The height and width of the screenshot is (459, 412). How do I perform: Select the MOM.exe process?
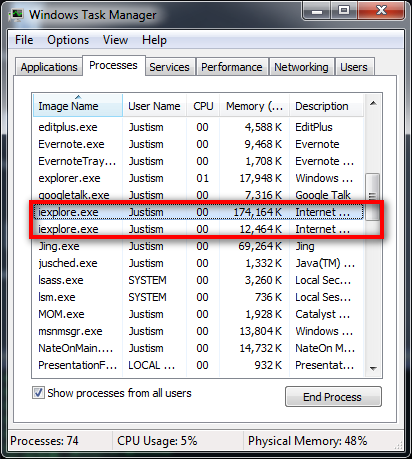point(198,314)
